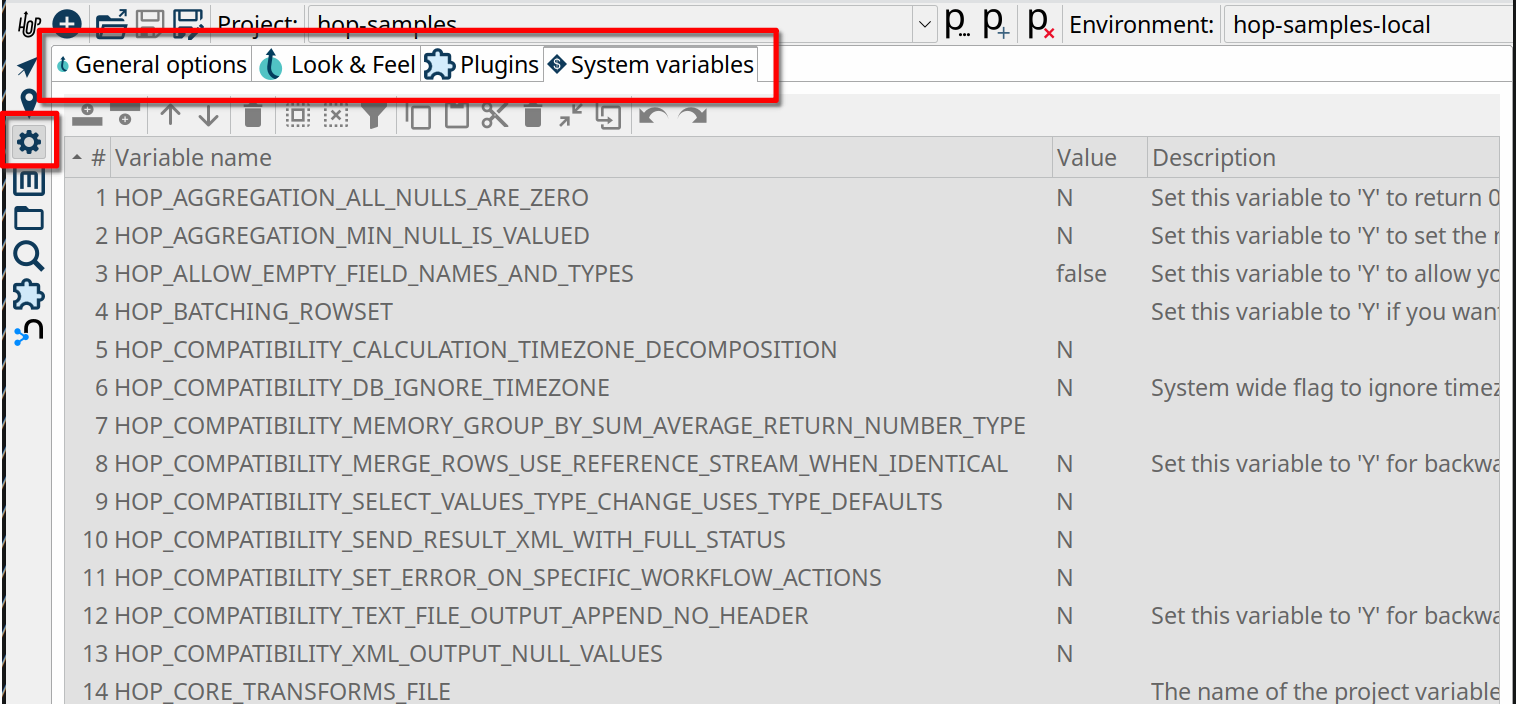Open the Environment combo box
Image resolution: width=1516 pixels, height=704 pixels.
click(1365, 24)
